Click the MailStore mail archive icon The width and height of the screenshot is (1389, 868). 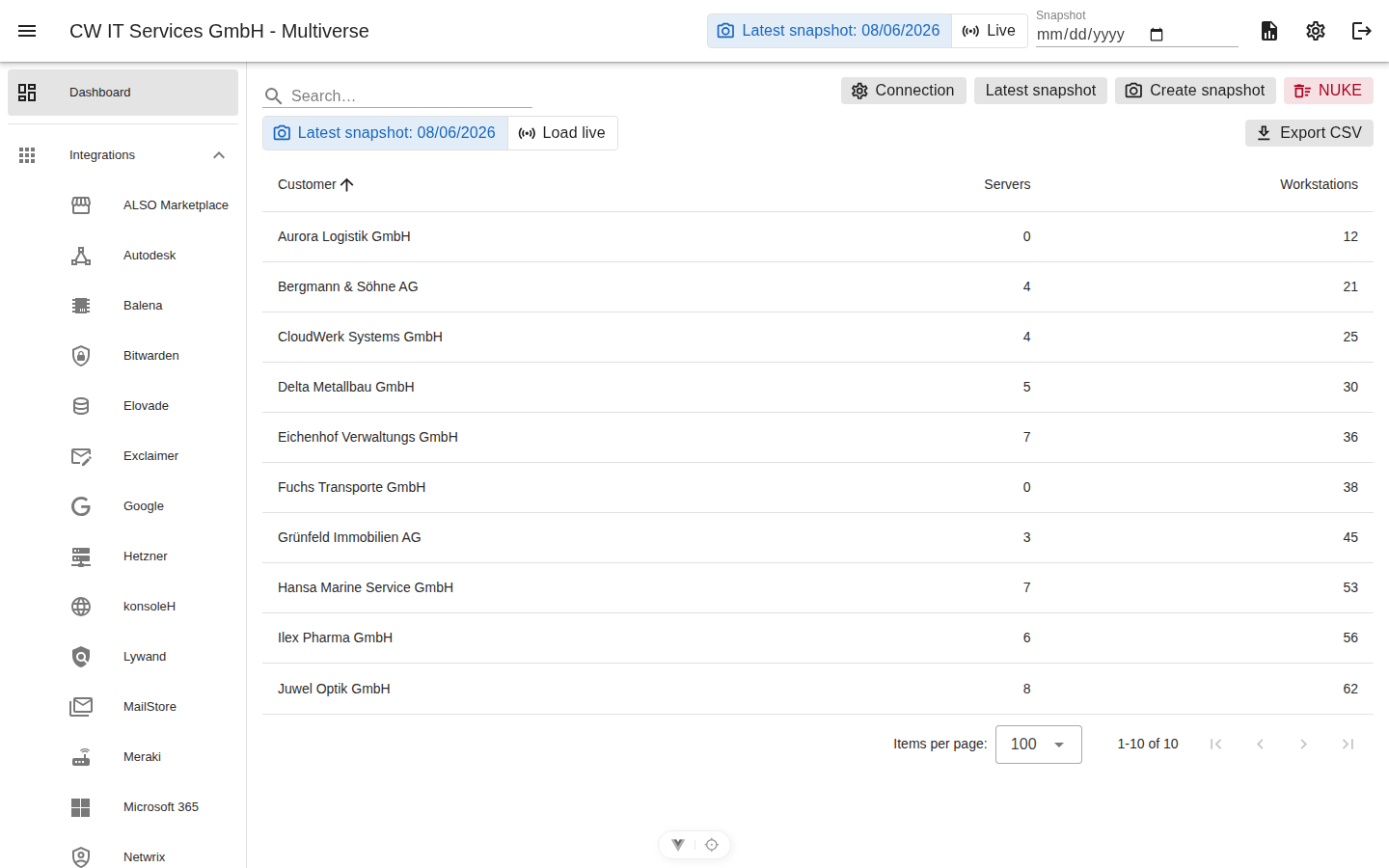coord(81,707)
